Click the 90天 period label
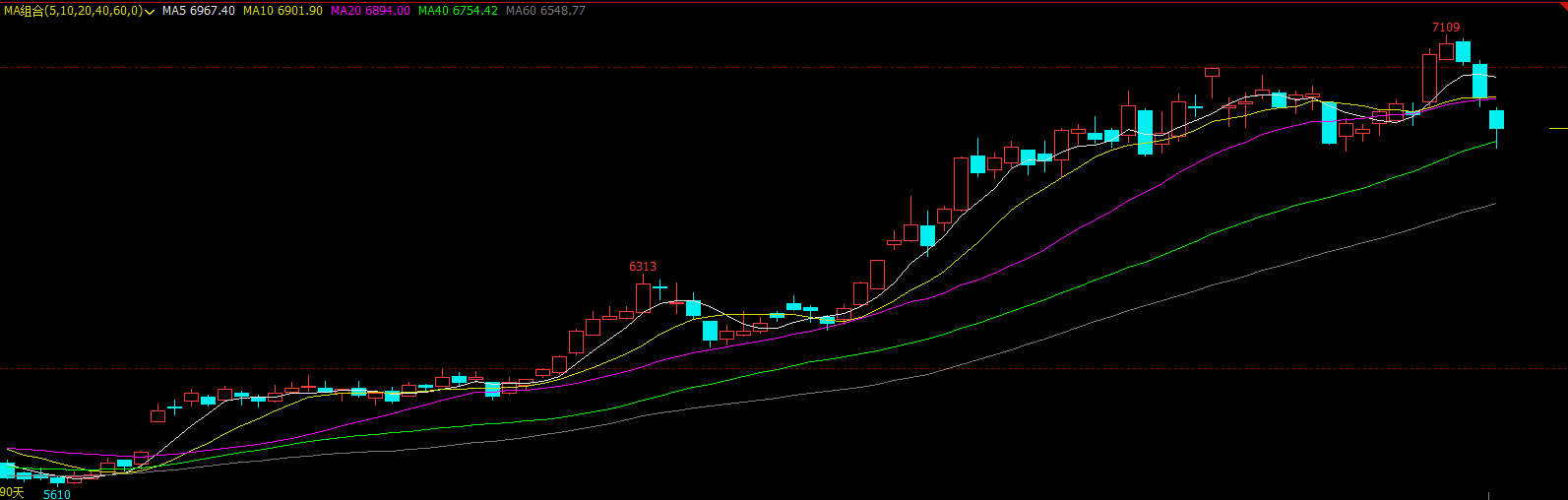This screenshot has height=500, width=1568. [11, 492]
